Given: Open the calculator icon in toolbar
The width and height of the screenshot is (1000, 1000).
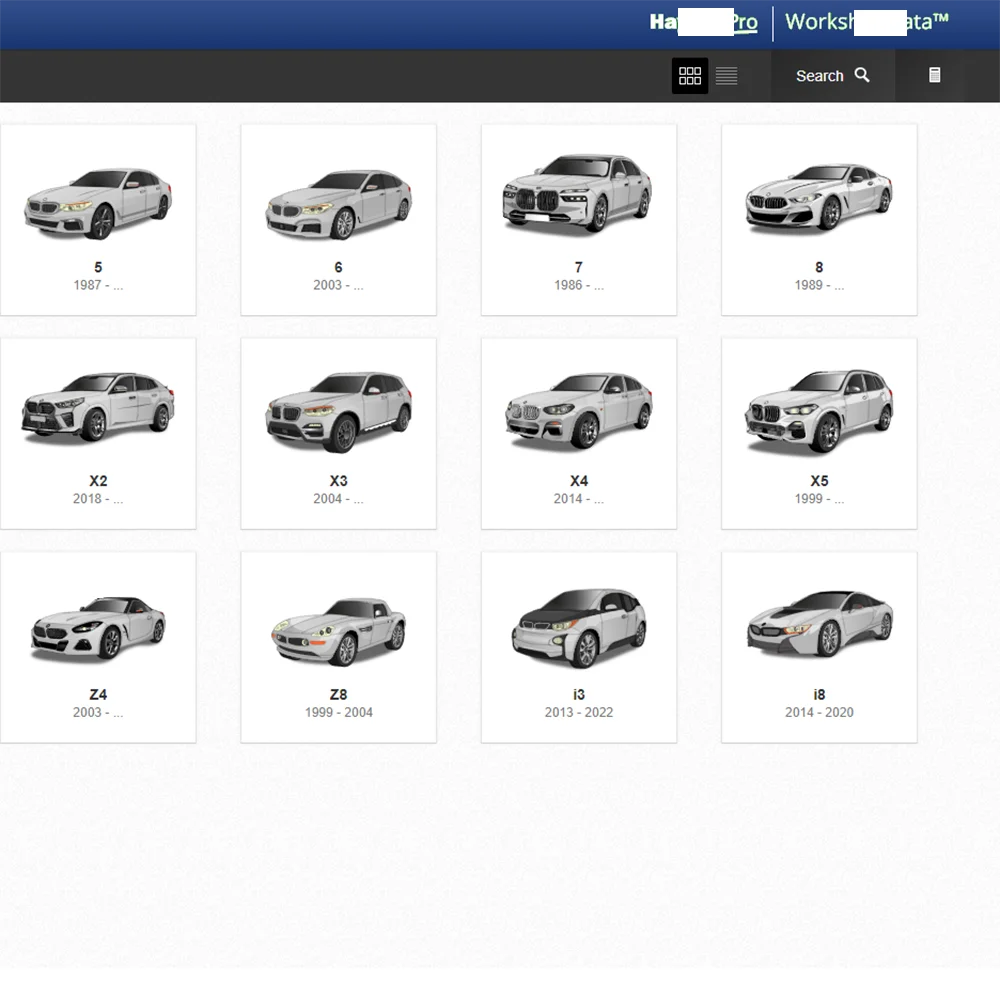Looking at the screenshot, I should [934, 75].
